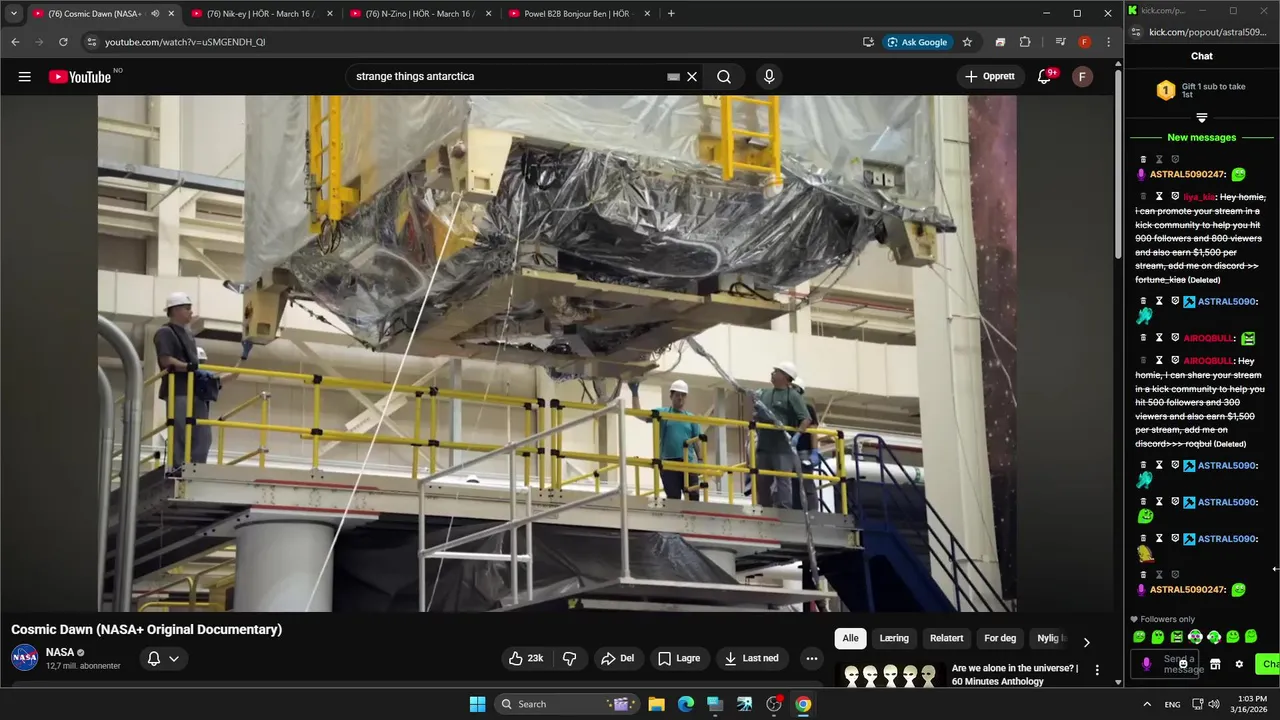The height and width of the screenshot is (720, 1280).
Task: Open File Explorer from the taskbar
Action: (x=656, y=704)
